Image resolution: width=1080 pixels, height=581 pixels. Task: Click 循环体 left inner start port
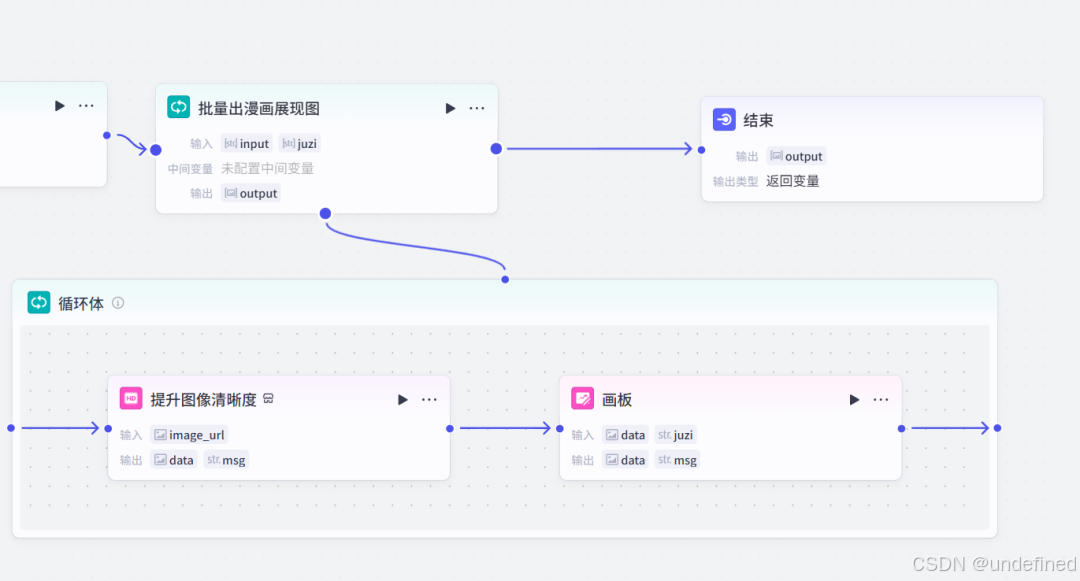point(11,428)
